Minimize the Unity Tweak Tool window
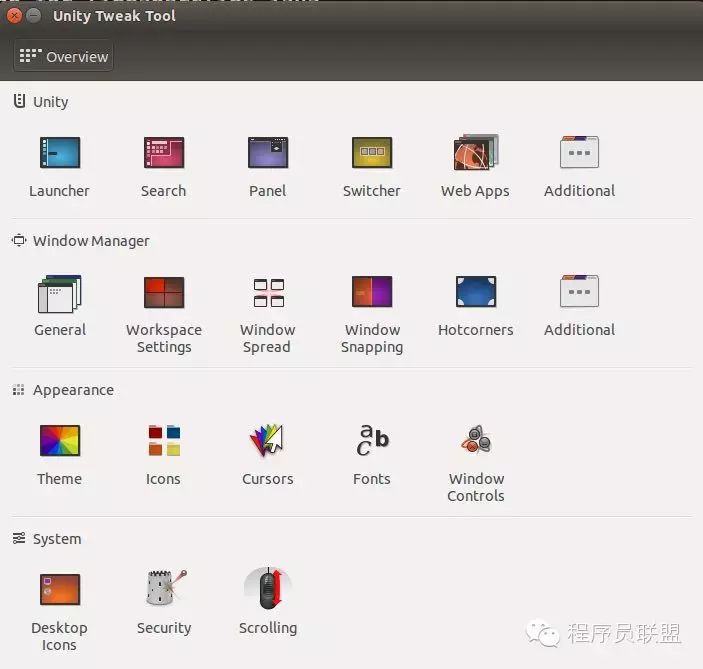This screenshot has width=703, height=669. tap(34, 16)
